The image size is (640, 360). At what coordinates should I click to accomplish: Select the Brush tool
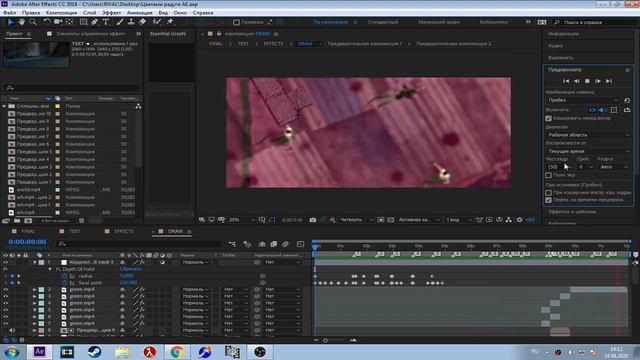click(x=120, y=22)
